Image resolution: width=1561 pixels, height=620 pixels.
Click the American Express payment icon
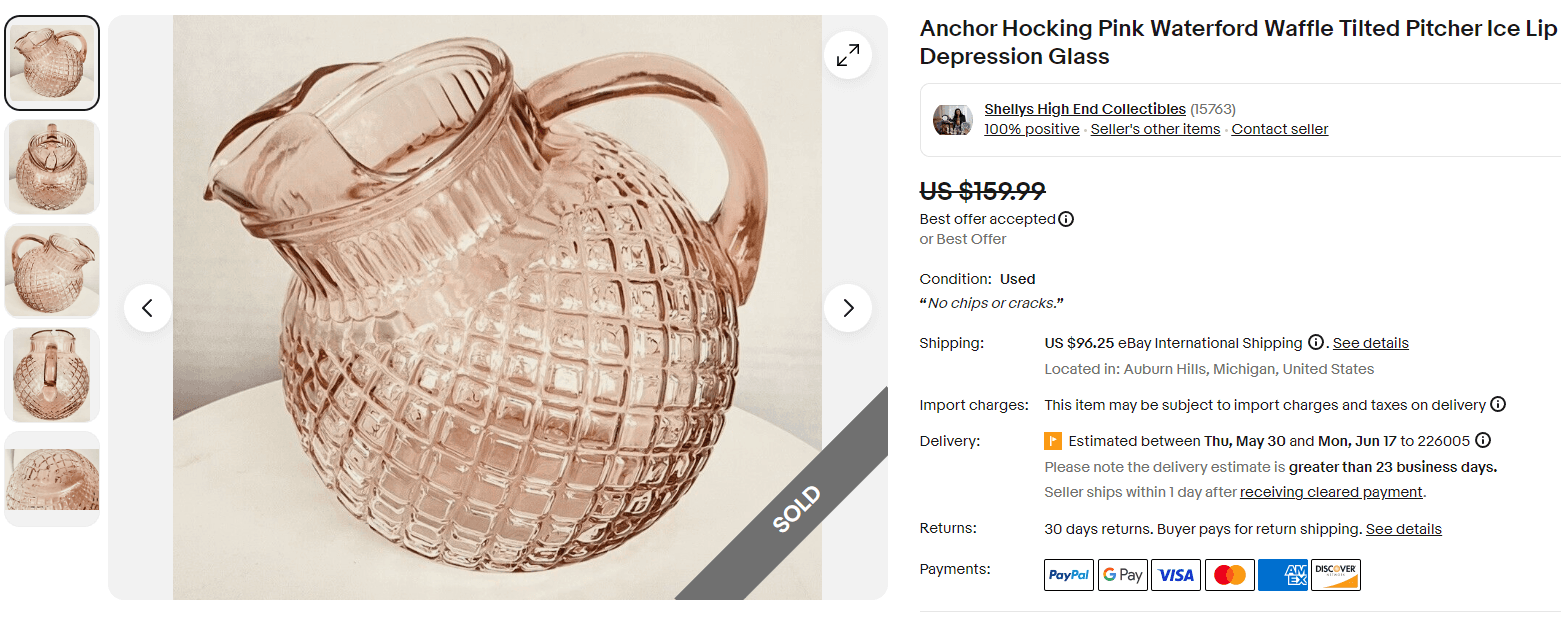pos(1283,574)
